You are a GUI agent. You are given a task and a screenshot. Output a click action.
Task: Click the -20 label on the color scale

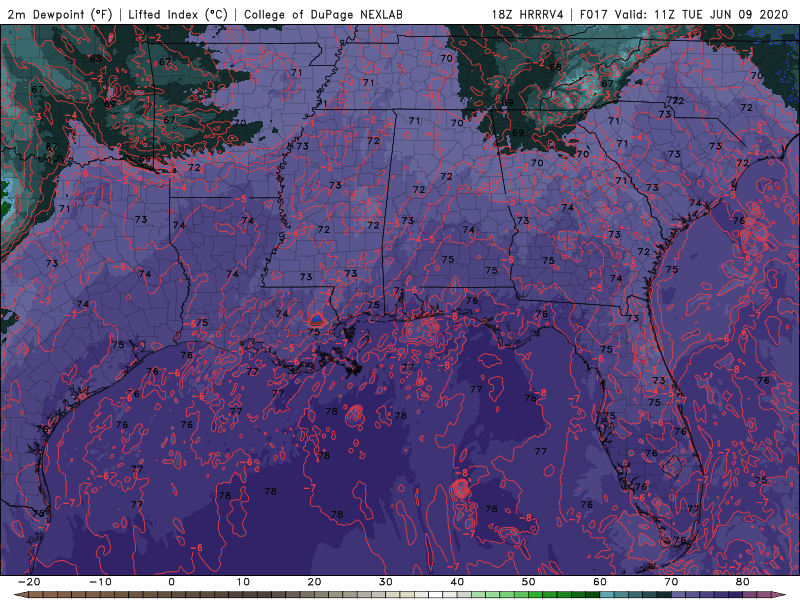(x=29, y=582)
